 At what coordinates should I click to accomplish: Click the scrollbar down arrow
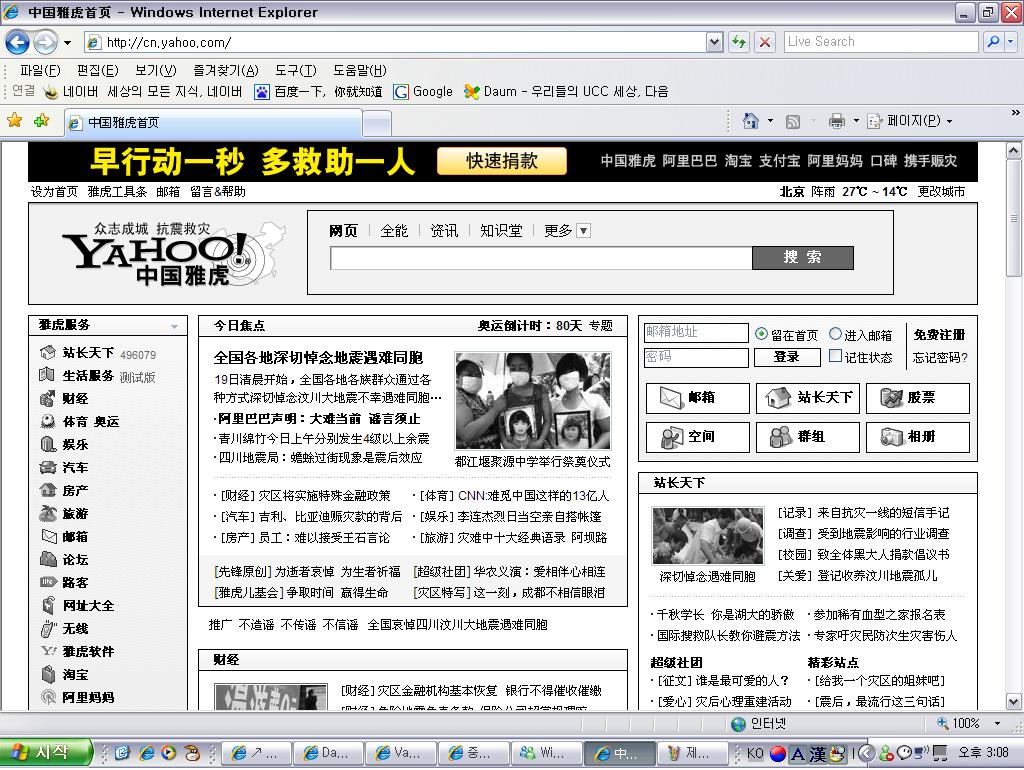point(1013,702)
